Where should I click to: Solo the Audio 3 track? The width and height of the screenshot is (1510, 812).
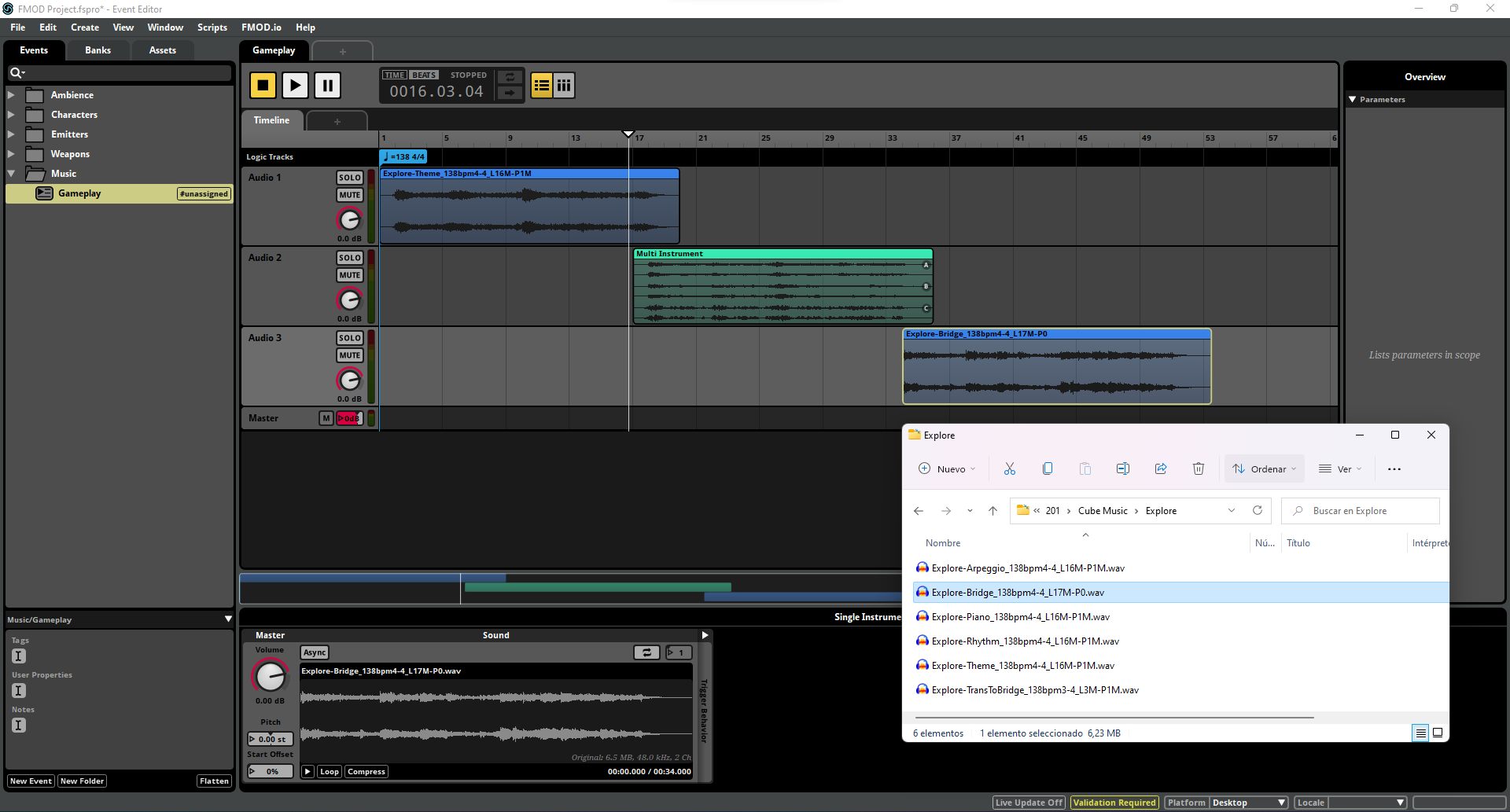pyautogui.click(x=350, y=338)
